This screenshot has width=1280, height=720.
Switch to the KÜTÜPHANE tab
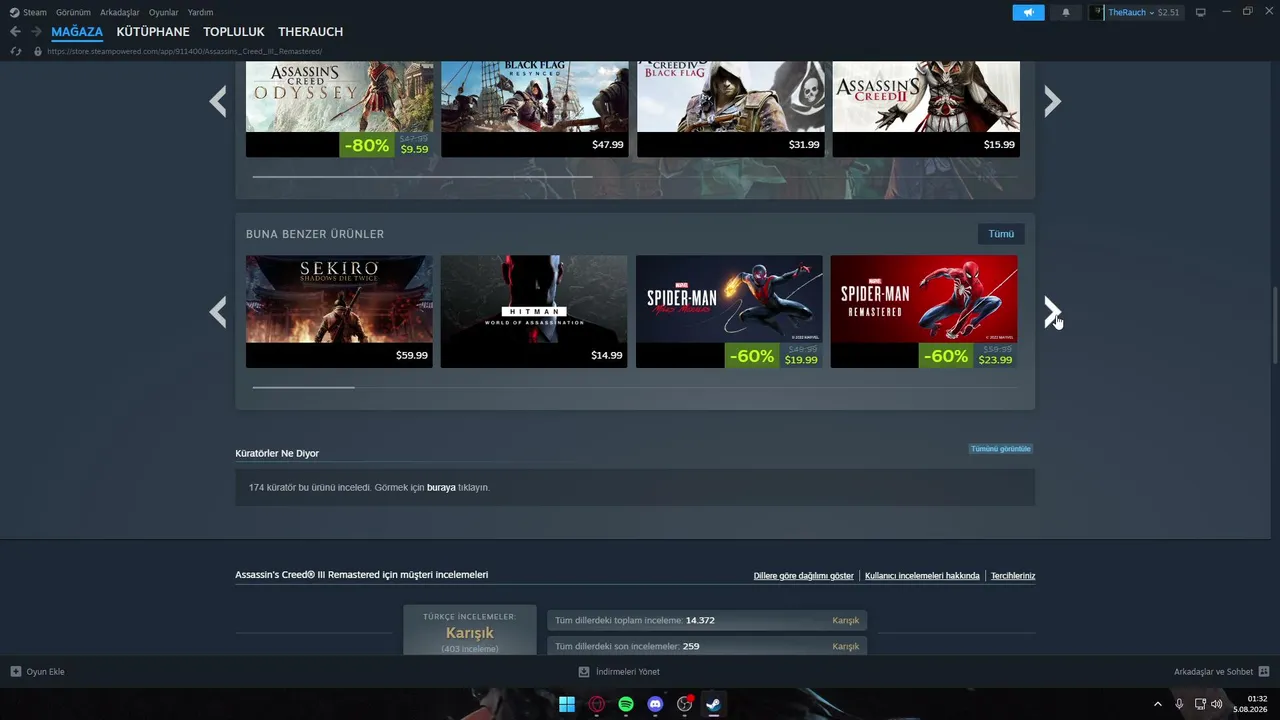(153, 32)
